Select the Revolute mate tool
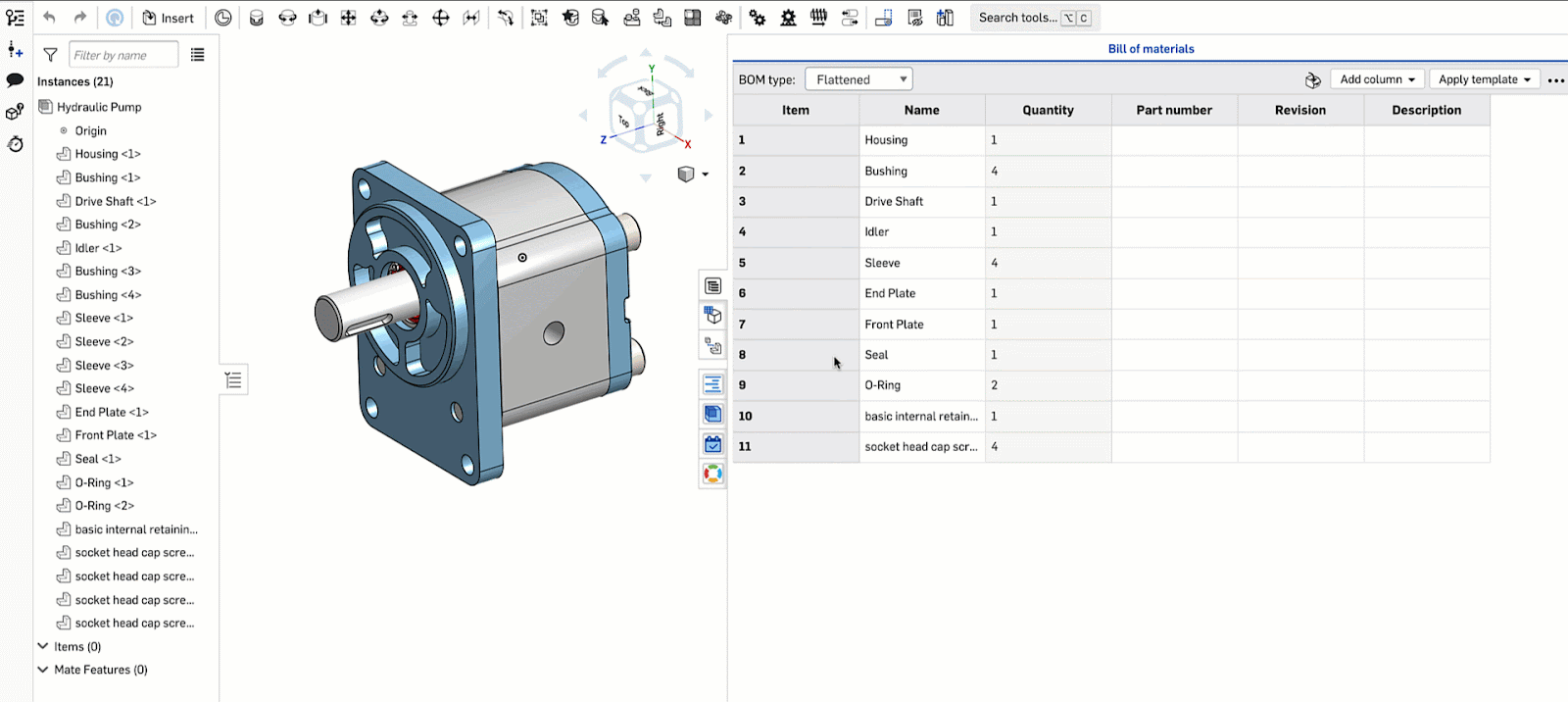 pyautogui.click(x=287, y=18)
